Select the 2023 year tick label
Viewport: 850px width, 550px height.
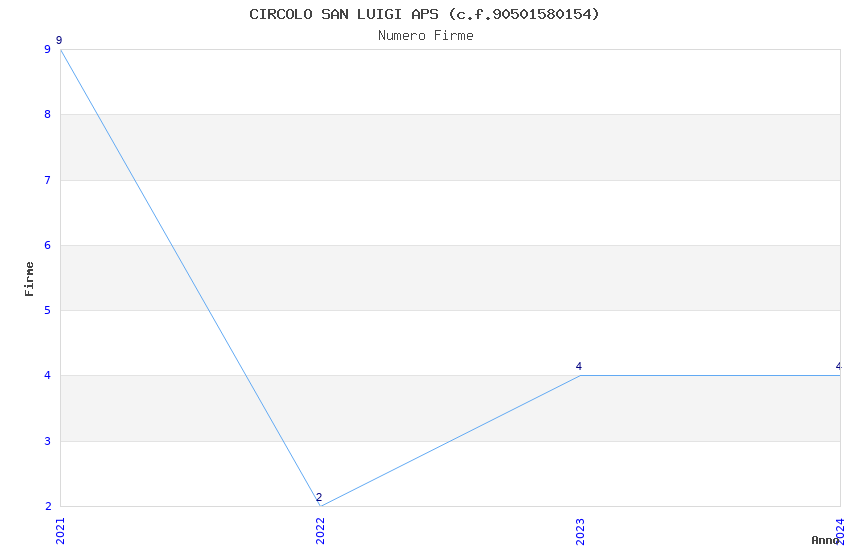click(580, 531)
